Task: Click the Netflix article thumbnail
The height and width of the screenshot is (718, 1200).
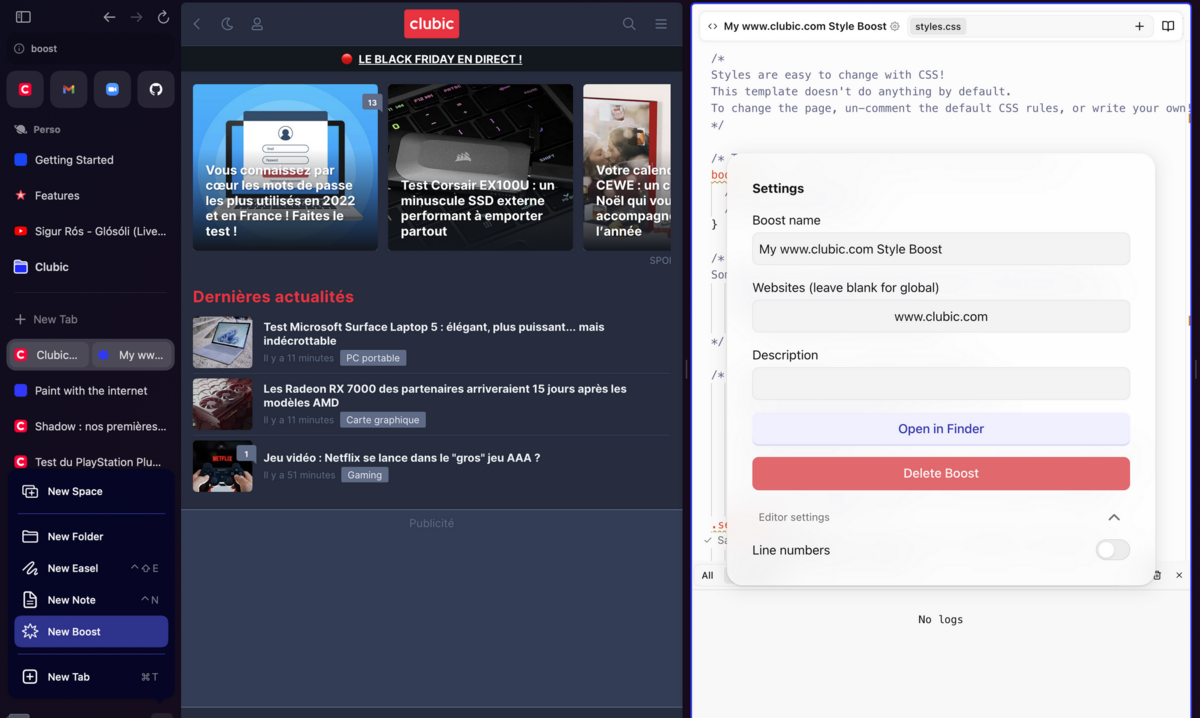Action: point(222,466)
